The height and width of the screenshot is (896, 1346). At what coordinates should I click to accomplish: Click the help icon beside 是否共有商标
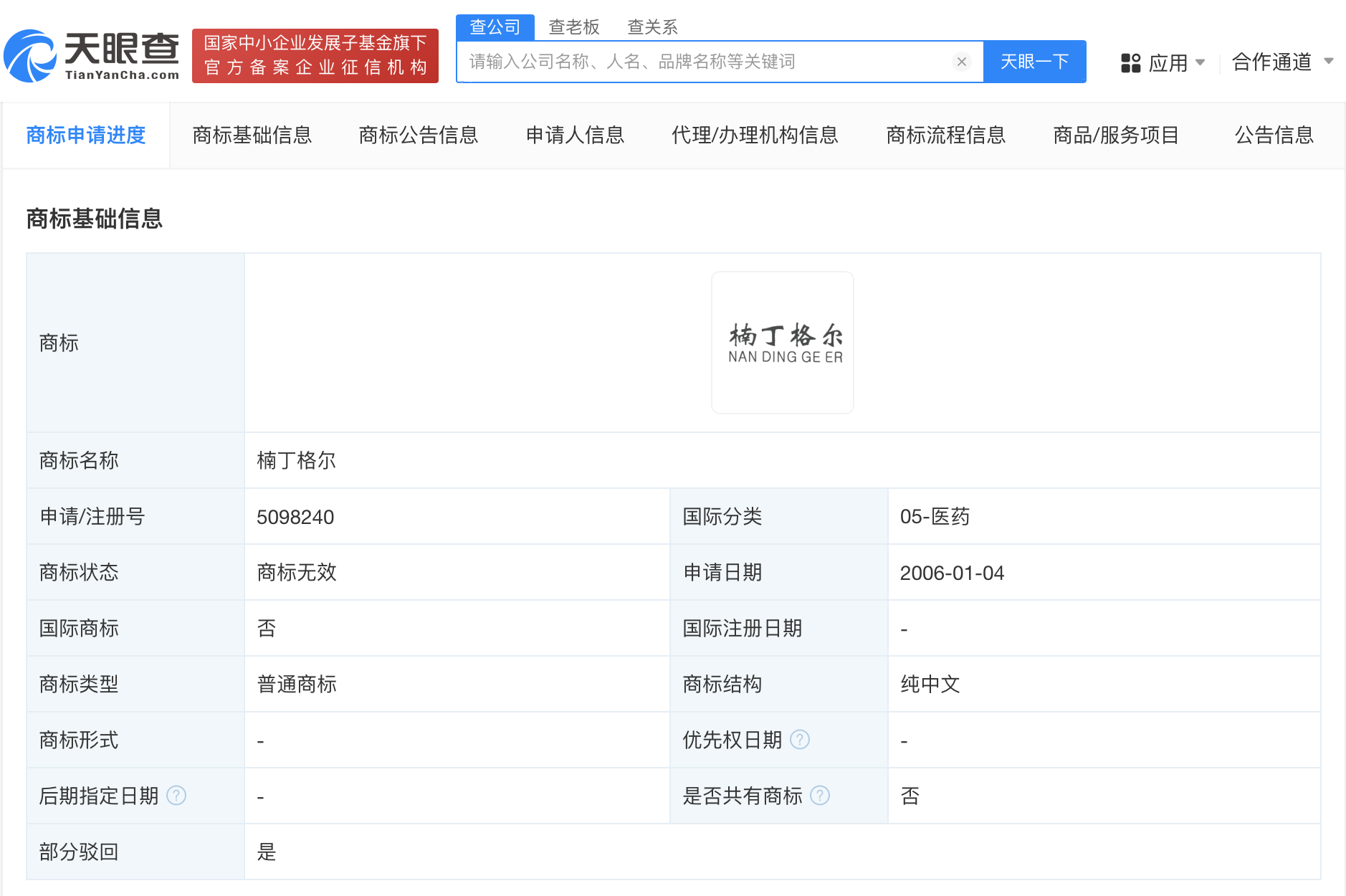pyautogui.click(x=820, y=796)
